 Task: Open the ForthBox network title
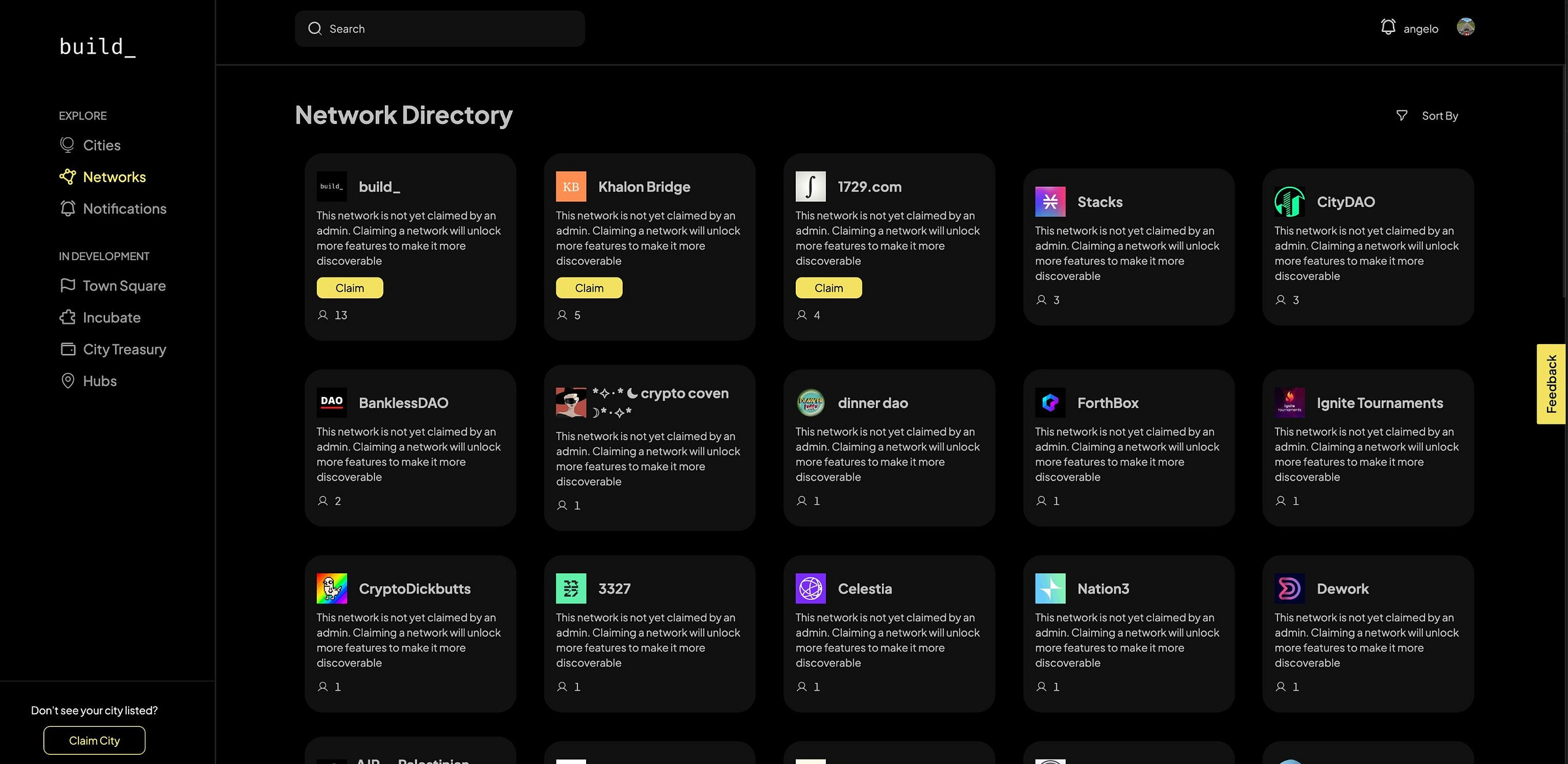(x=1107, y=403)
